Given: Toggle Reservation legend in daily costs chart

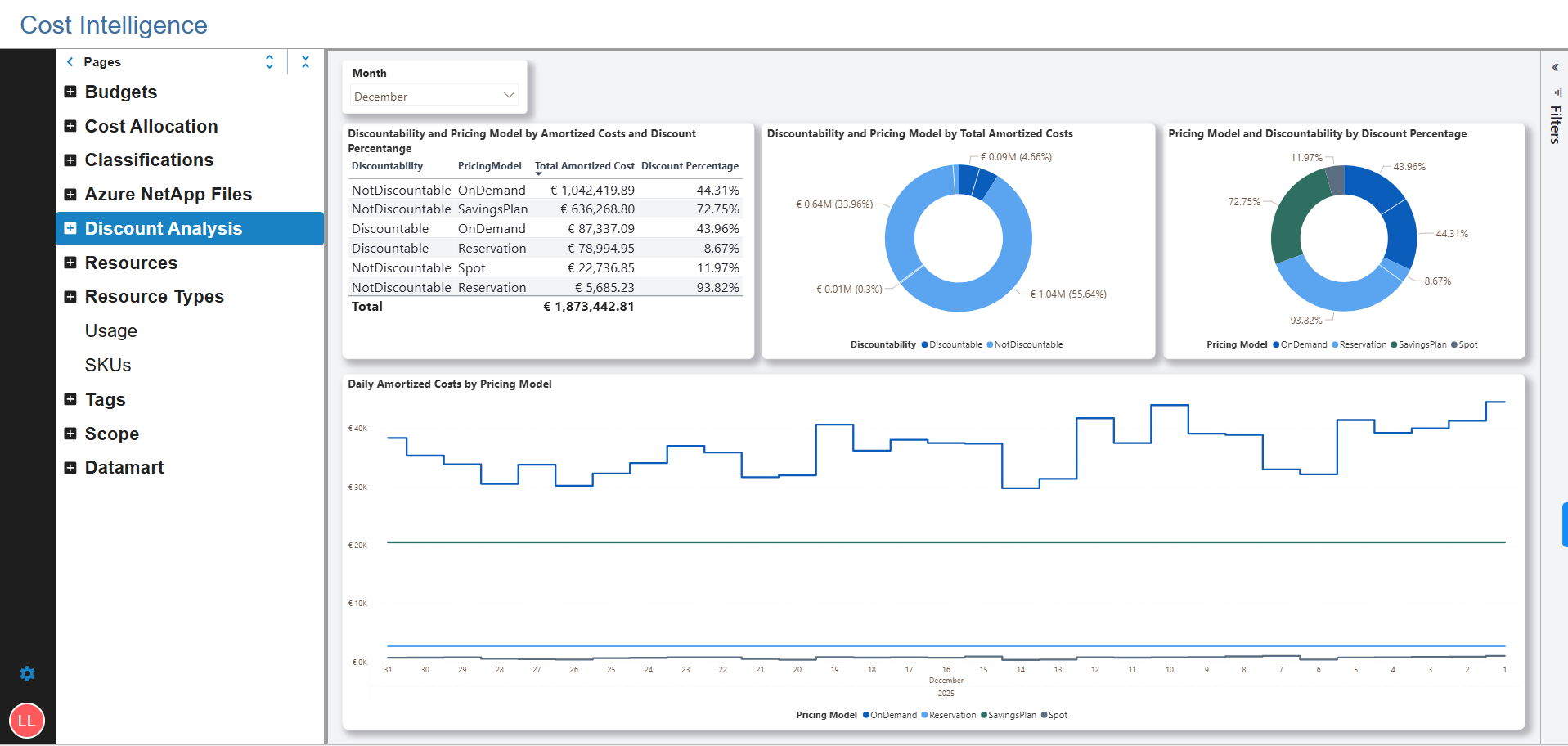Looking at the screenshot, I should click(x=949, y=716).
